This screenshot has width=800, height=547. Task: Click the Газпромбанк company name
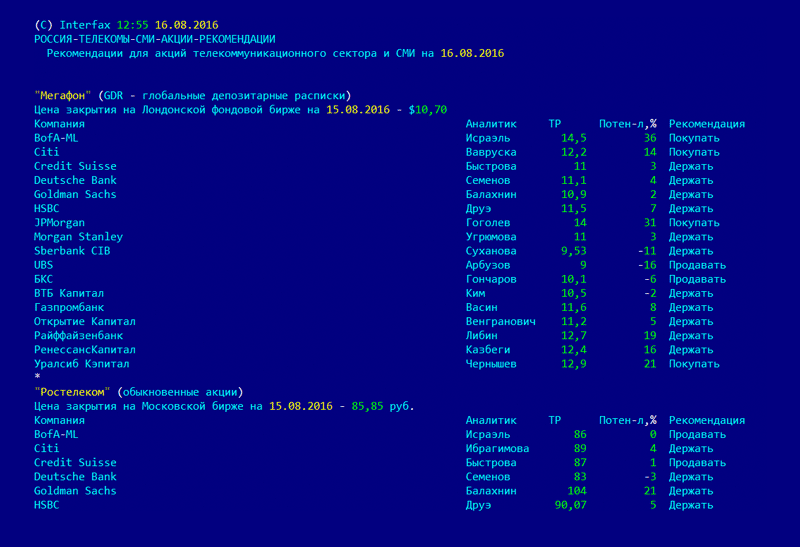click(69, 307)
